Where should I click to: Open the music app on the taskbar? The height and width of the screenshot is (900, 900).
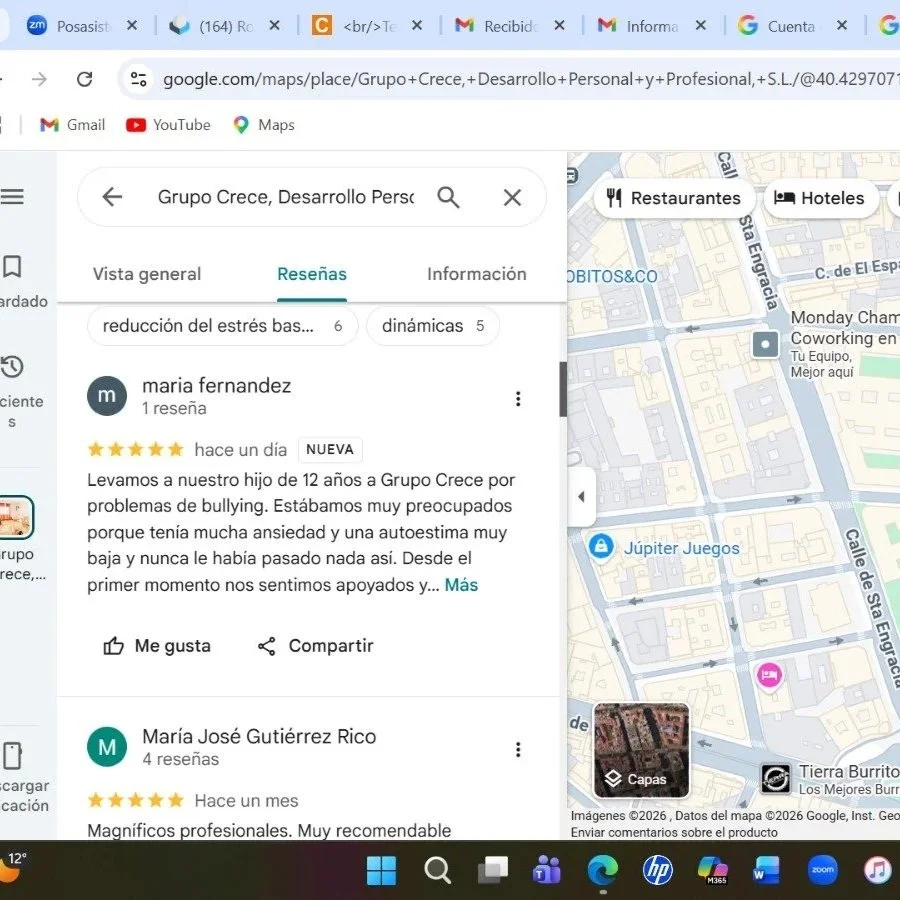[878, 870]
